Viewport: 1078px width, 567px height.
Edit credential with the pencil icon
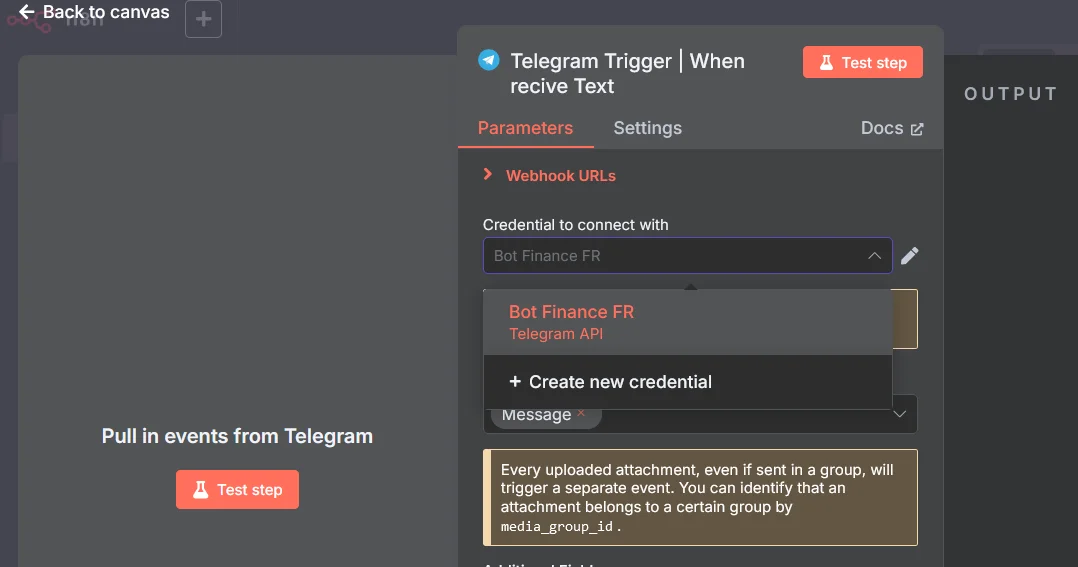point(909,256)
